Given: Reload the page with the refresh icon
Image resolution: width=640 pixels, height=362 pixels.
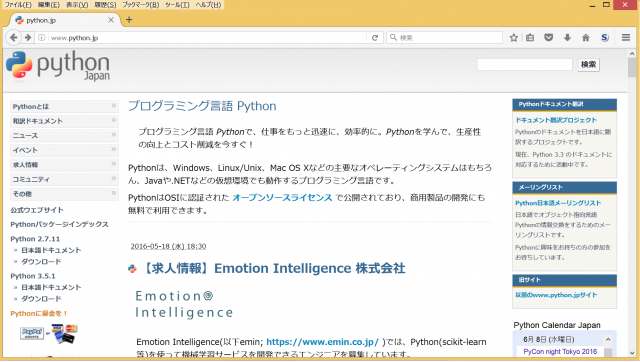Looking at the screenshot, I should pos(375,38).
